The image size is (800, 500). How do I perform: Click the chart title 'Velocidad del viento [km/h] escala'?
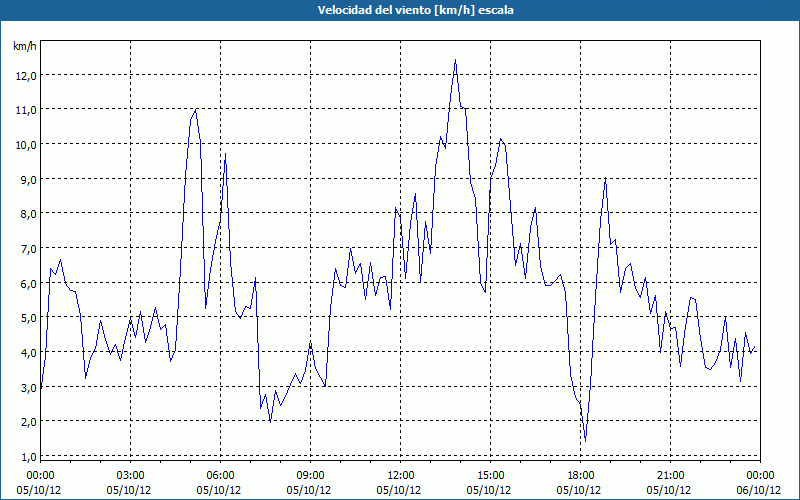coord(415,10)
